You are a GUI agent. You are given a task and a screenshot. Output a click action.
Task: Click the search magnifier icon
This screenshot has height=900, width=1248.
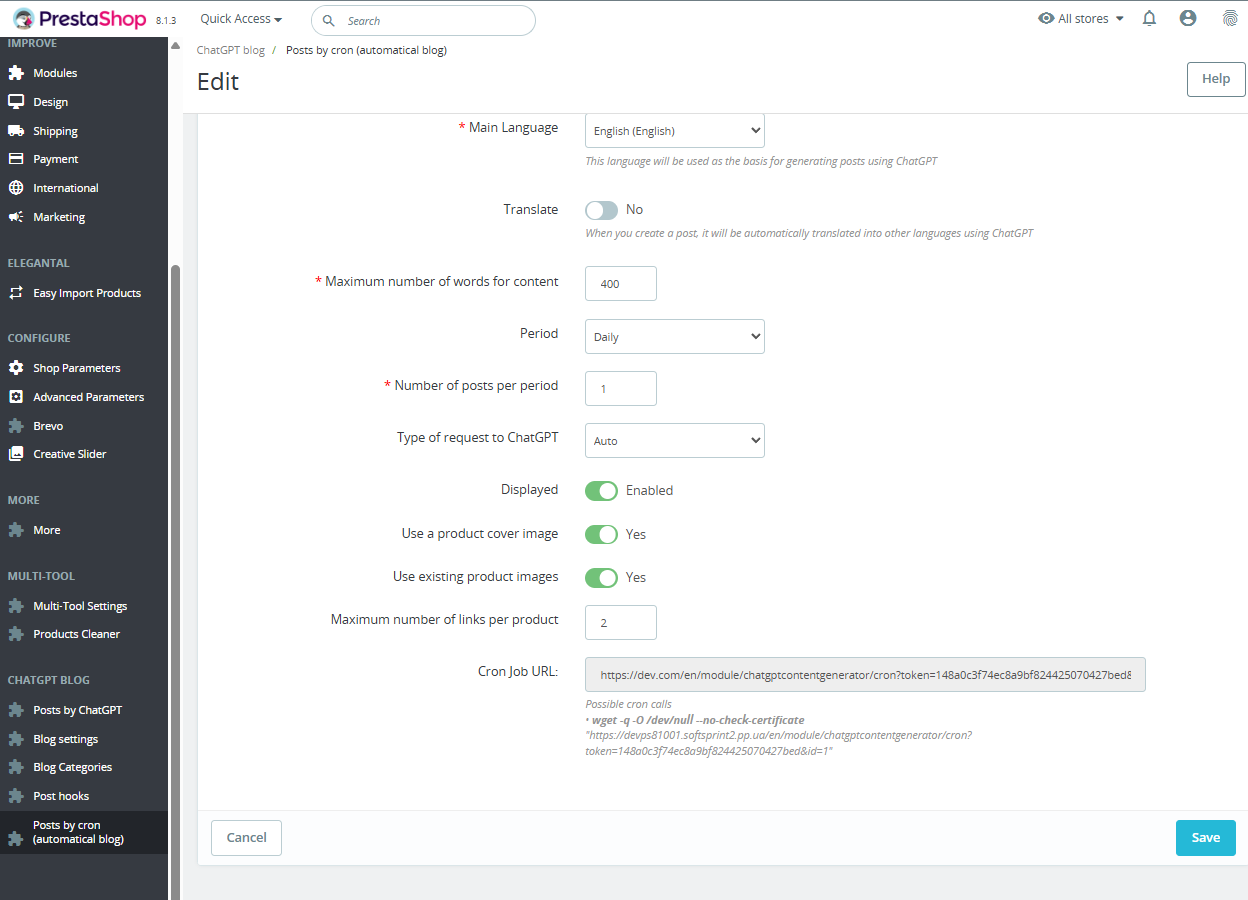click(x=329, y=21)
